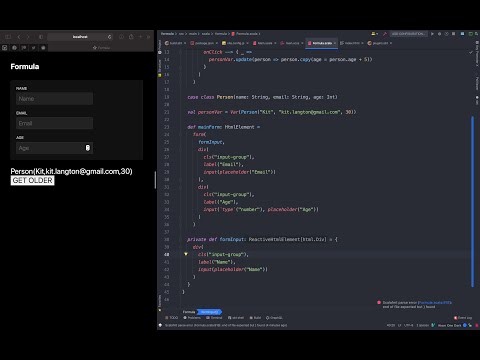480x360 pixels.
Task: Open the TODO tool window
Action: (x=172, y=318)
